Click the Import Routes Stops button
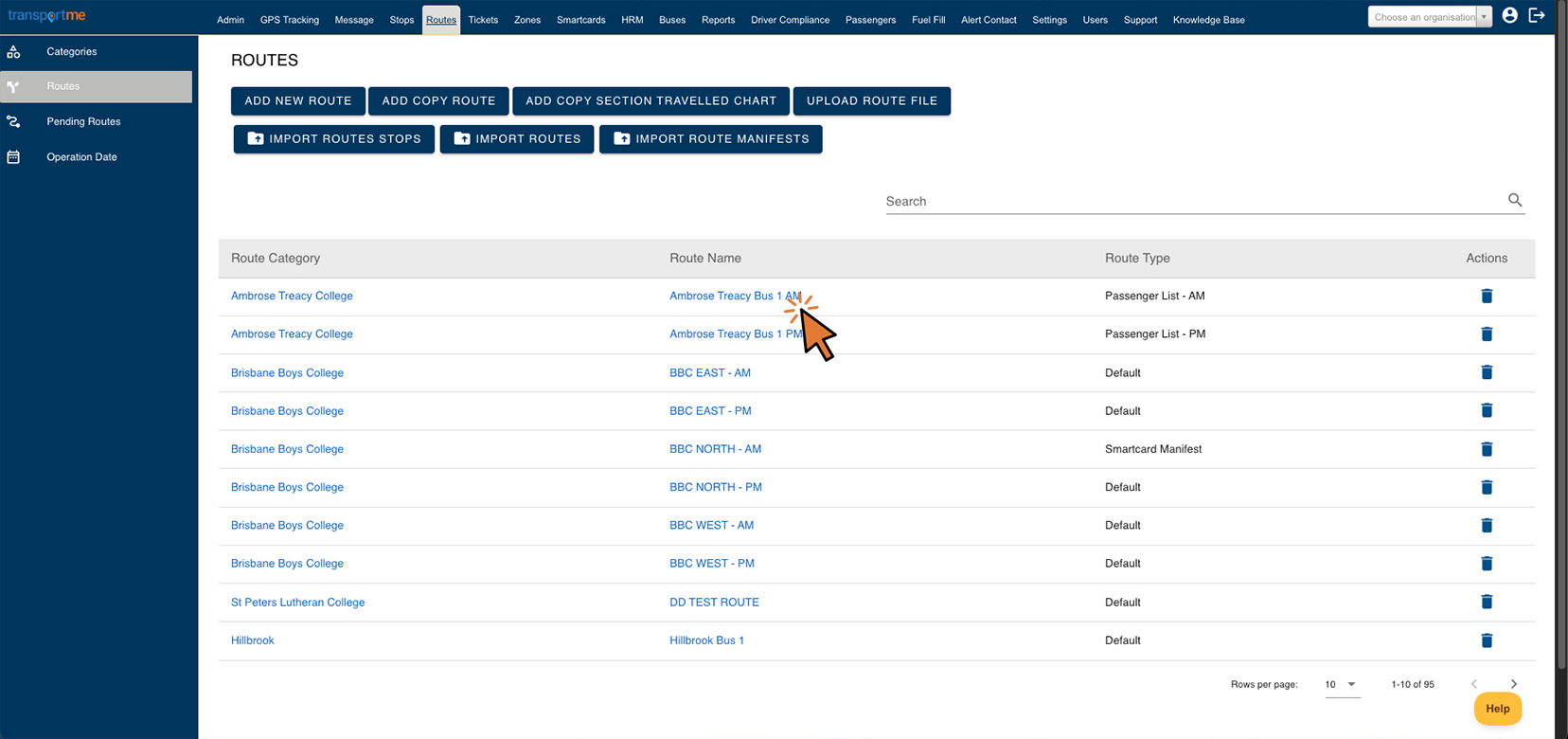This screenshot has height=739, width=1568. (x=334, y=138)
